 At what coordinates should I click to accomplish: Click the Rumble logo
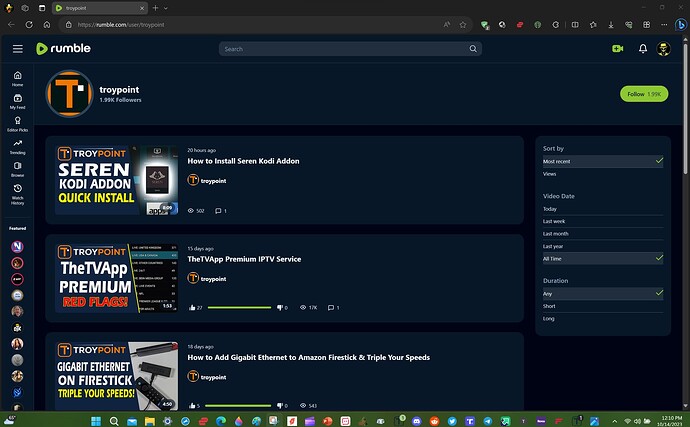[63, 48]
